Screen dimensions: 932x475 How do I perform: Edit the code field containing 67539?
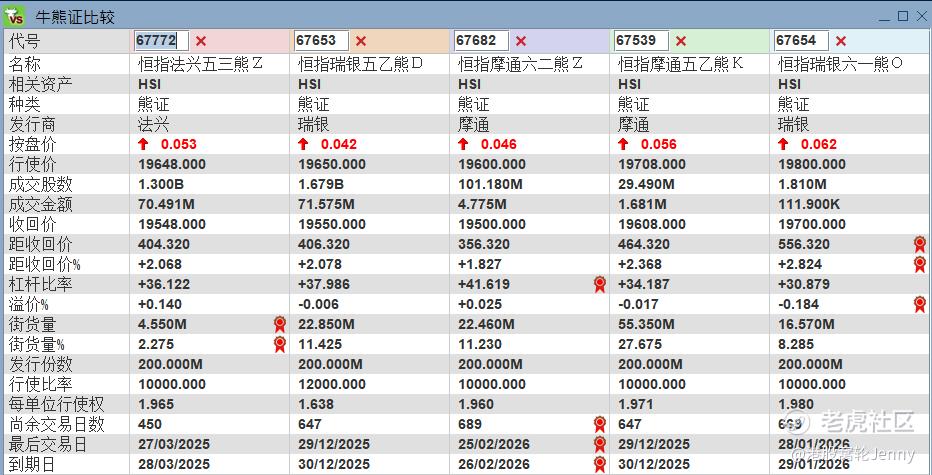click(x=641, y=40)
